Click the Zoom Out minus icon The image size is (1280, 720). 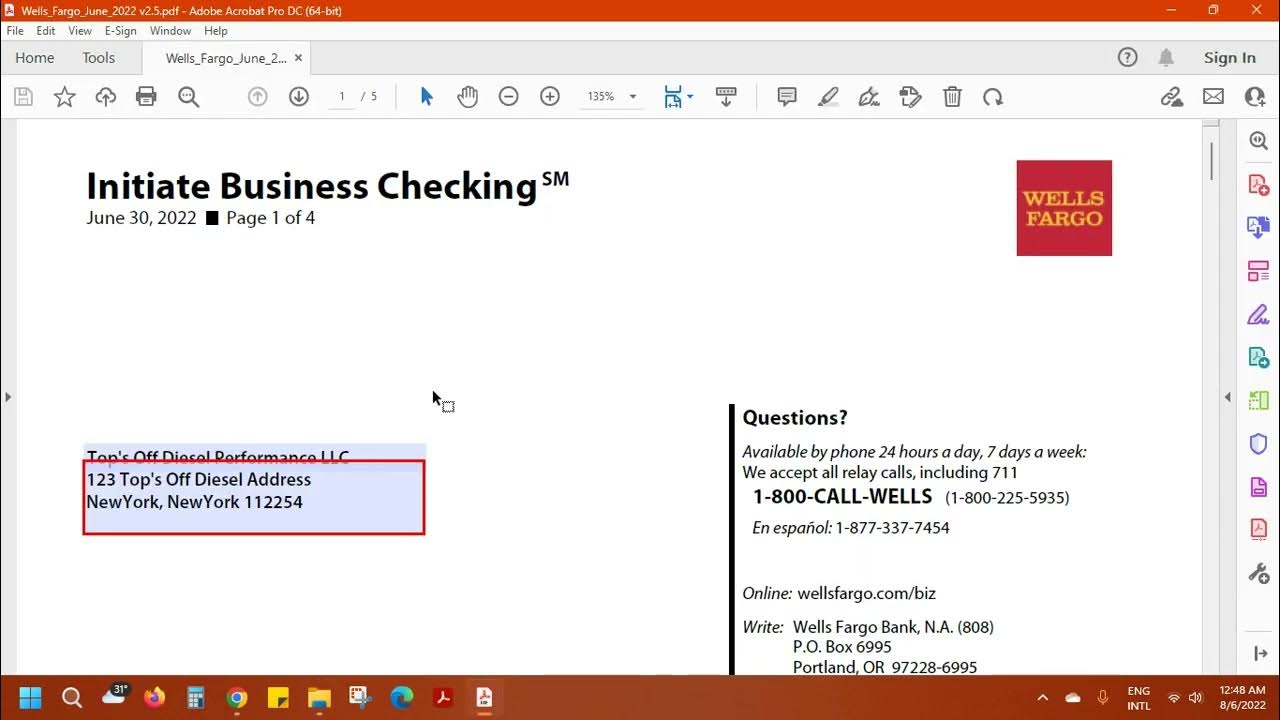click(x=508, y=97)
